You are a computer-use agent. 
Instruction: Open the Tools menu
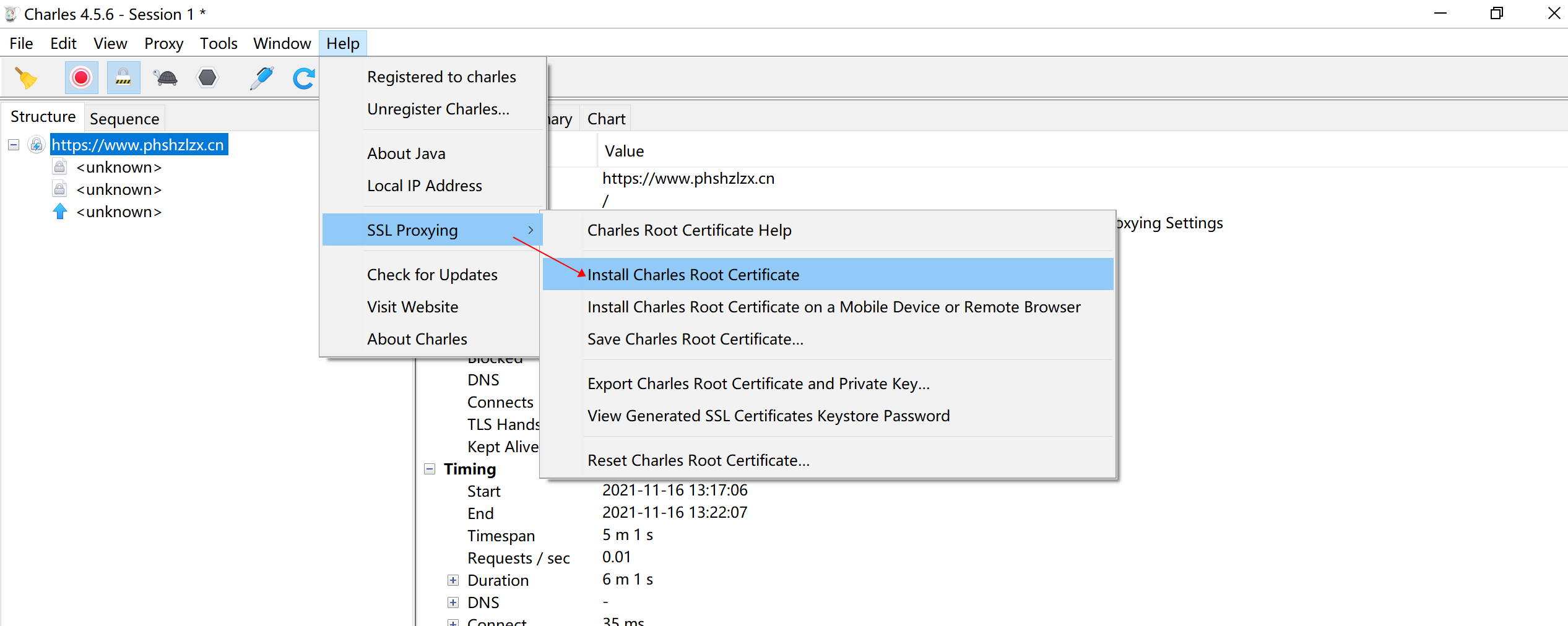[219, 43]
